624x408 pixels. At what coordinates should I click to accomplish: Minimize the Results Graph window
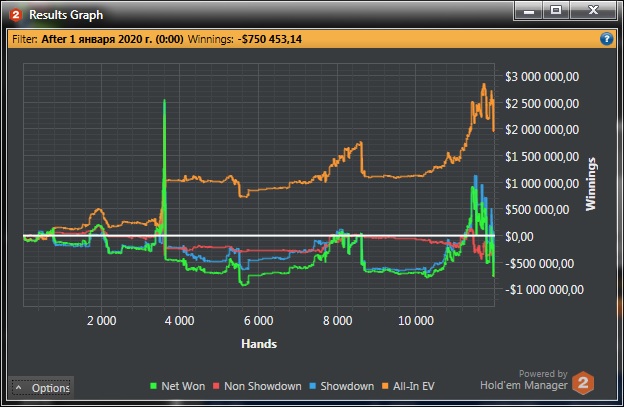point(529,11)
